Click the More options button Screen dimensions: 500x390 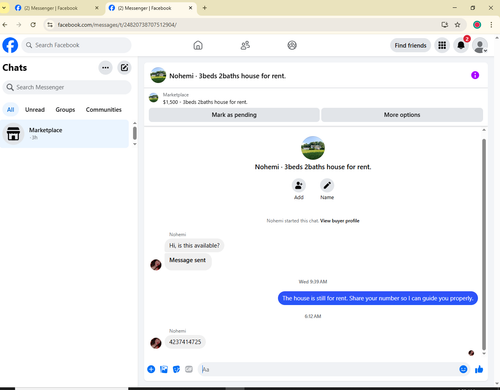(x=402, y=115)
